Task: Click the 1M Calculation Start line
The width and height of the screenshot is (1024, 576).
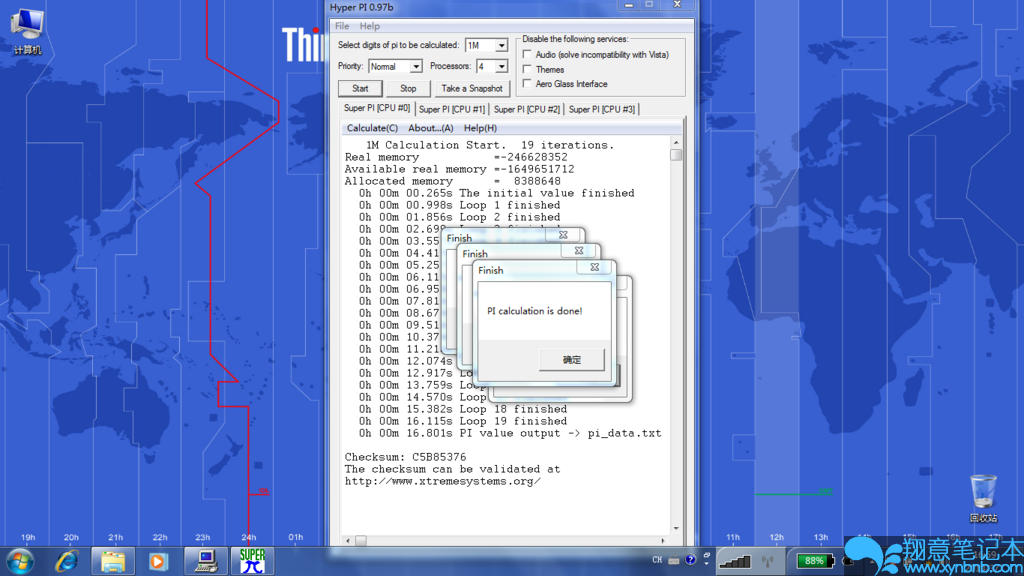Action: 490,145
